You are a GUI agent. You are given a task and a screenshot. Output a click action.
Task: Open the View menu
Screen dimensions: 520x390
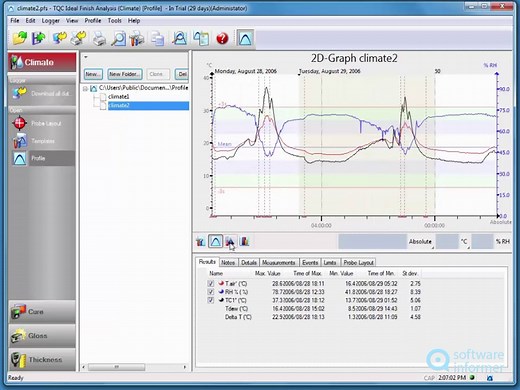pos(72,21)
